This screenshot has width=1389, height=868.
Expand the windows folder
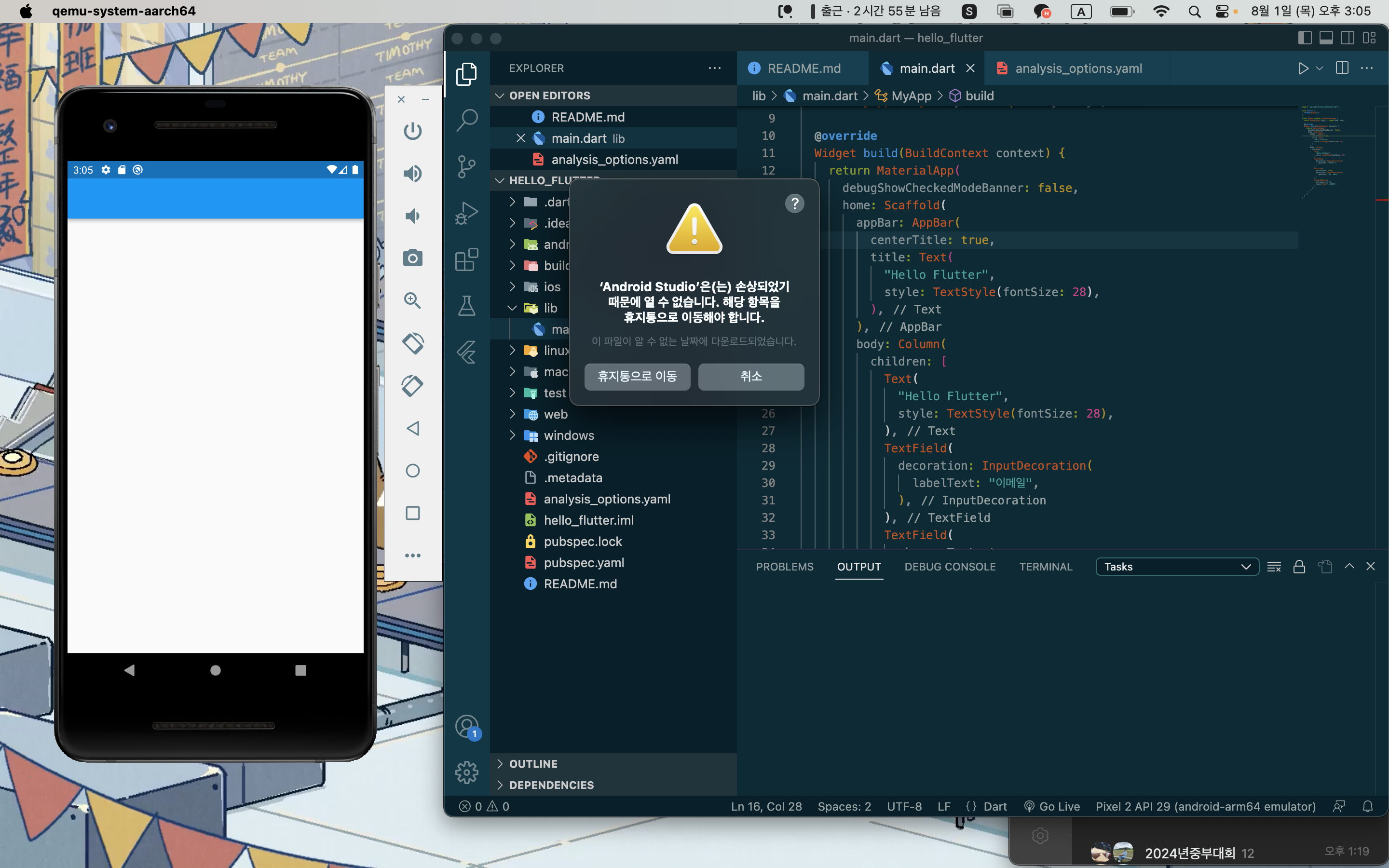pos(613,436)
